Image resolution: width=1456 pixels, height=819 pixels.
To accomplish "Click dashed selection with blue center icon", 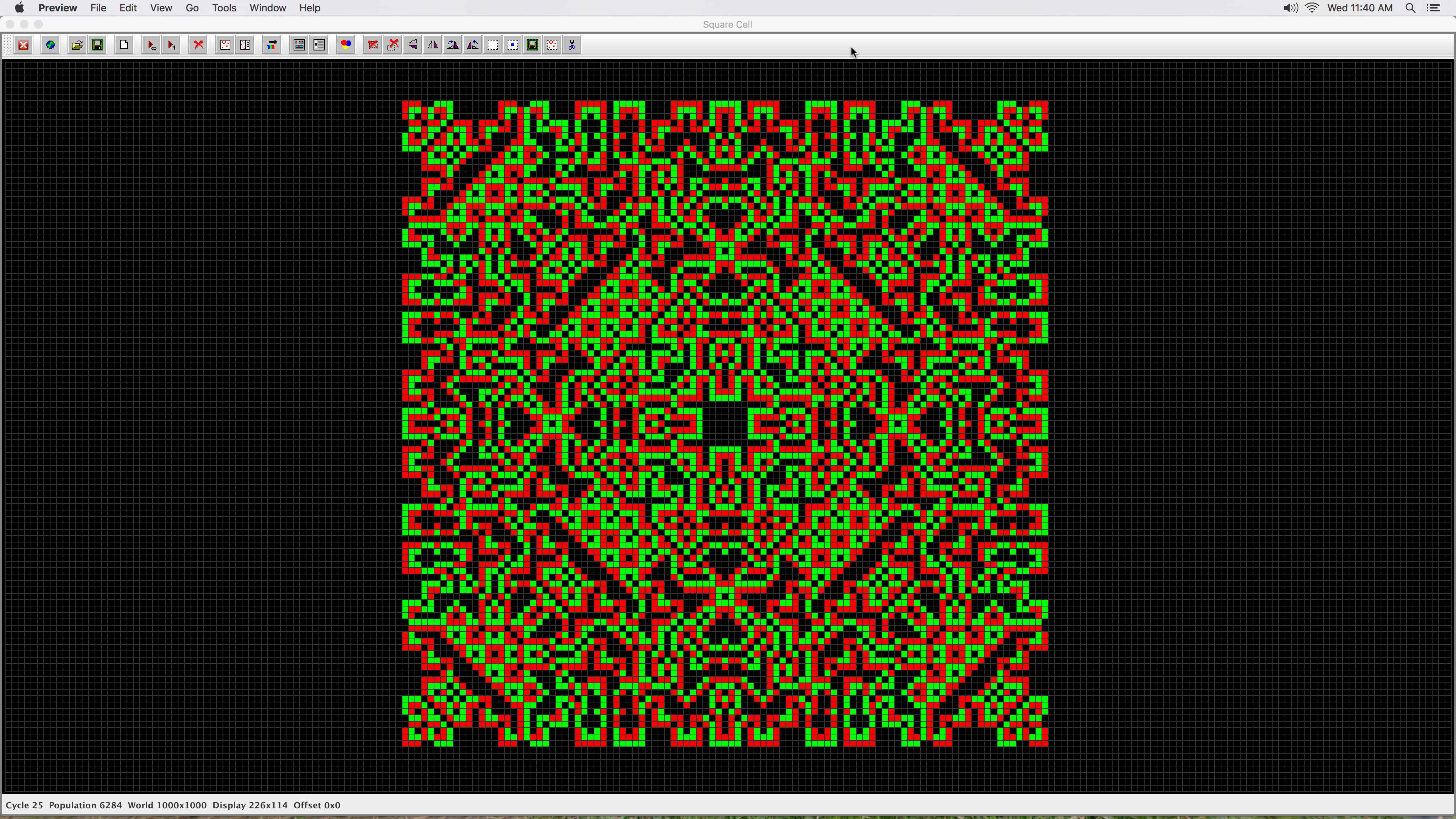I will pos(513,45).
